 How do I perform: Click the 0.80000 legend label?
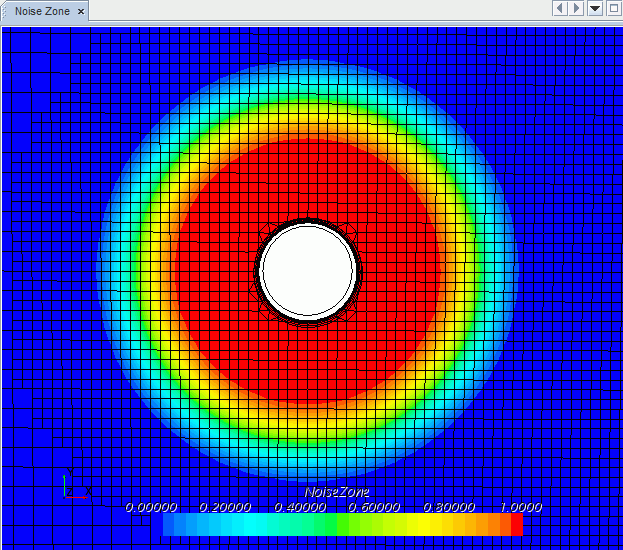(447, 507)
